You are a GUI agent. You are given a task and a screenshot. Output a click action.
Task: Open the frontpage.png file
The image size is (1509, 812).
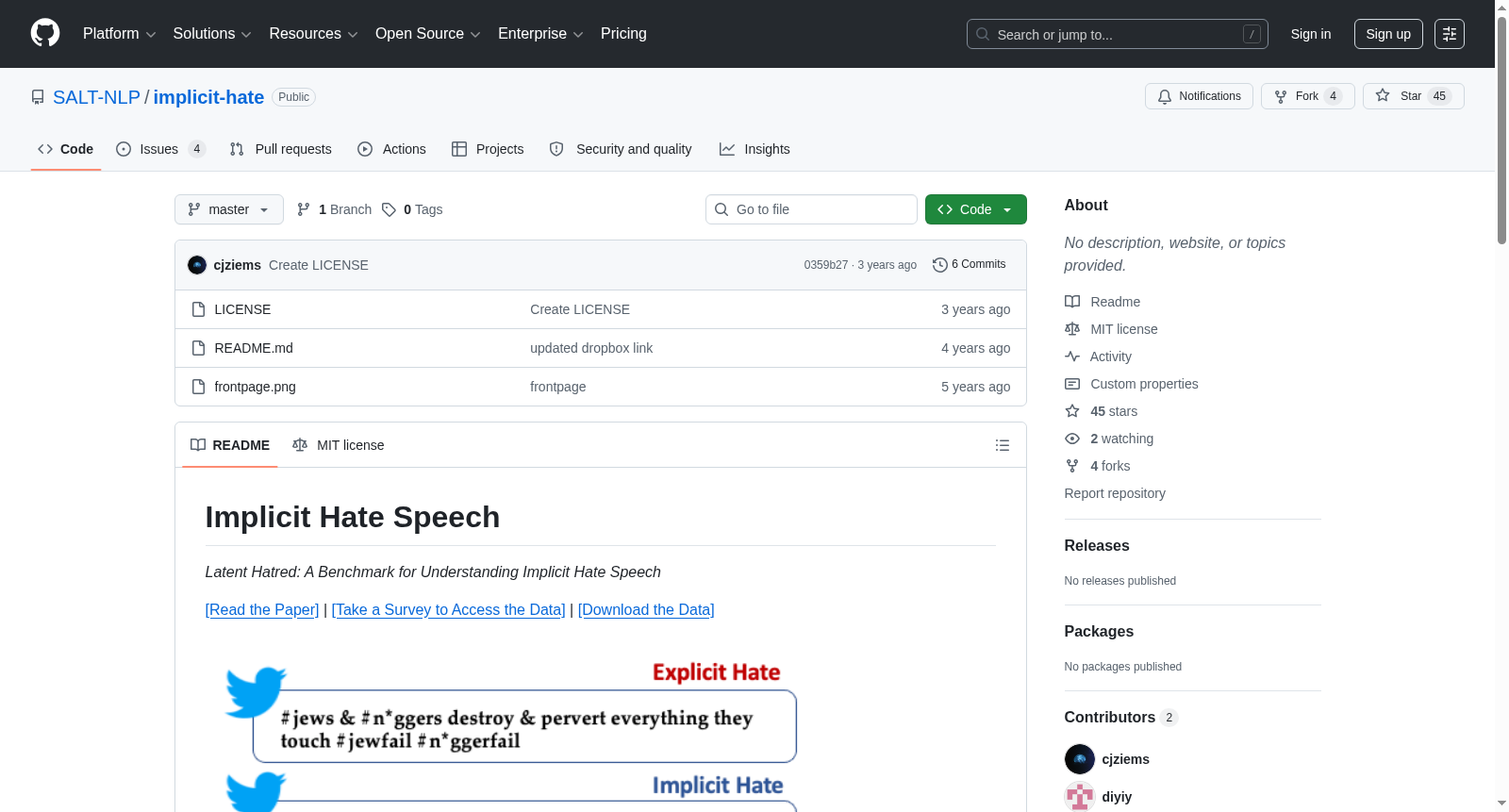(x=256, y=387)
